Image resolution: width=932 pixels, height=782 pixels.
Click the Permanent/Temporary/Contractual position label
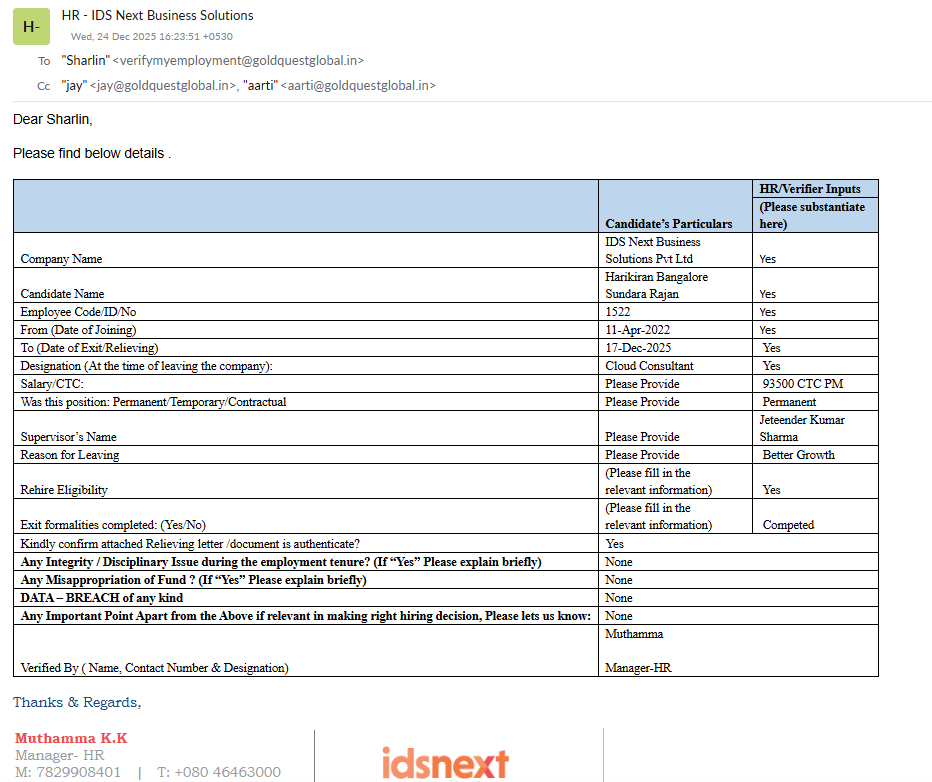[x=153, y=402]
